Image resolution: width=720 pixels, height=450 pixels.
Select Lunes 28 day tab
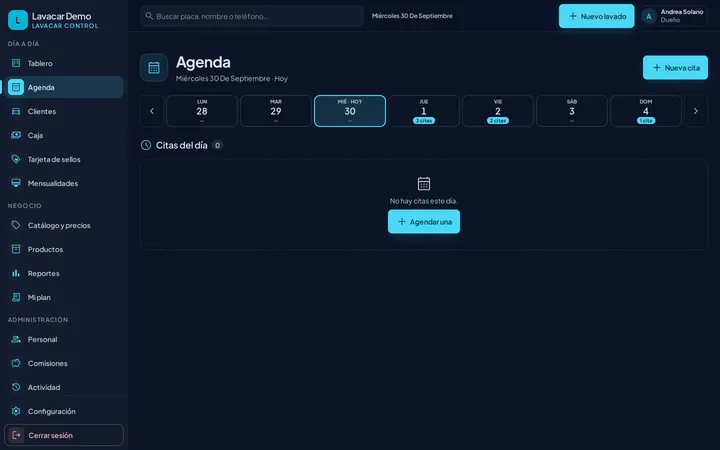point(202,111)
